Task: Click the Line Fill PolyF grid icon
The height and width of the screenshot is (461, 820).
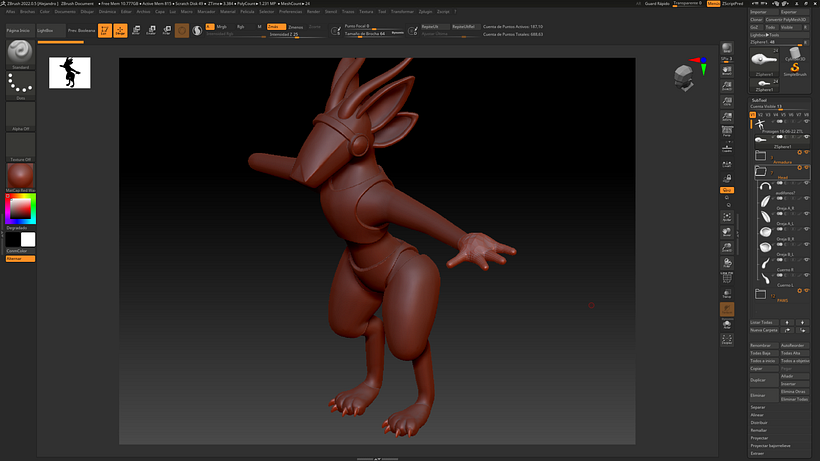Action: pyautogui.click(x=727, y=277)
